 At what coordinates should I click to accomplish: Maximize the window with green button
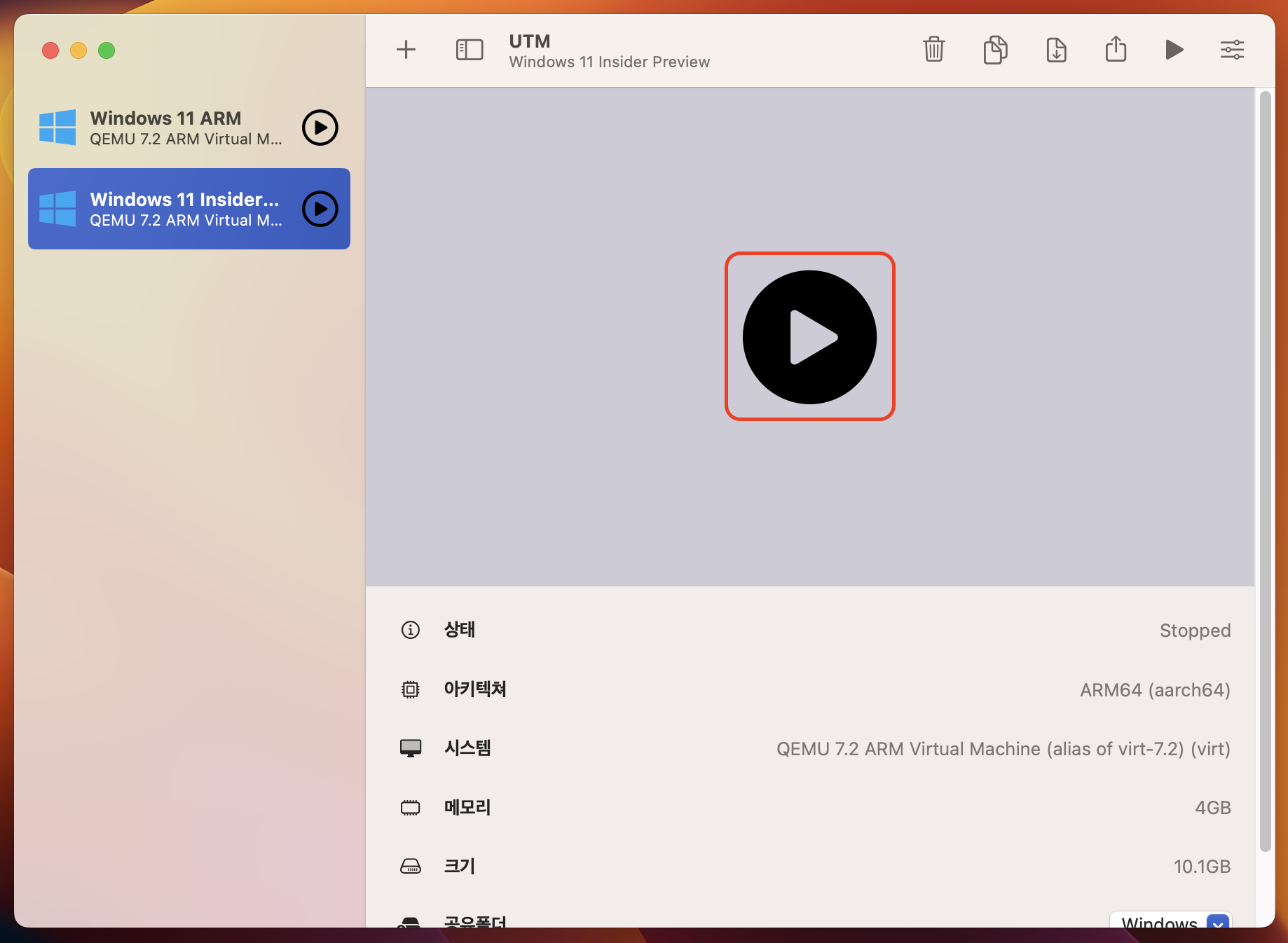coord(107,50)
